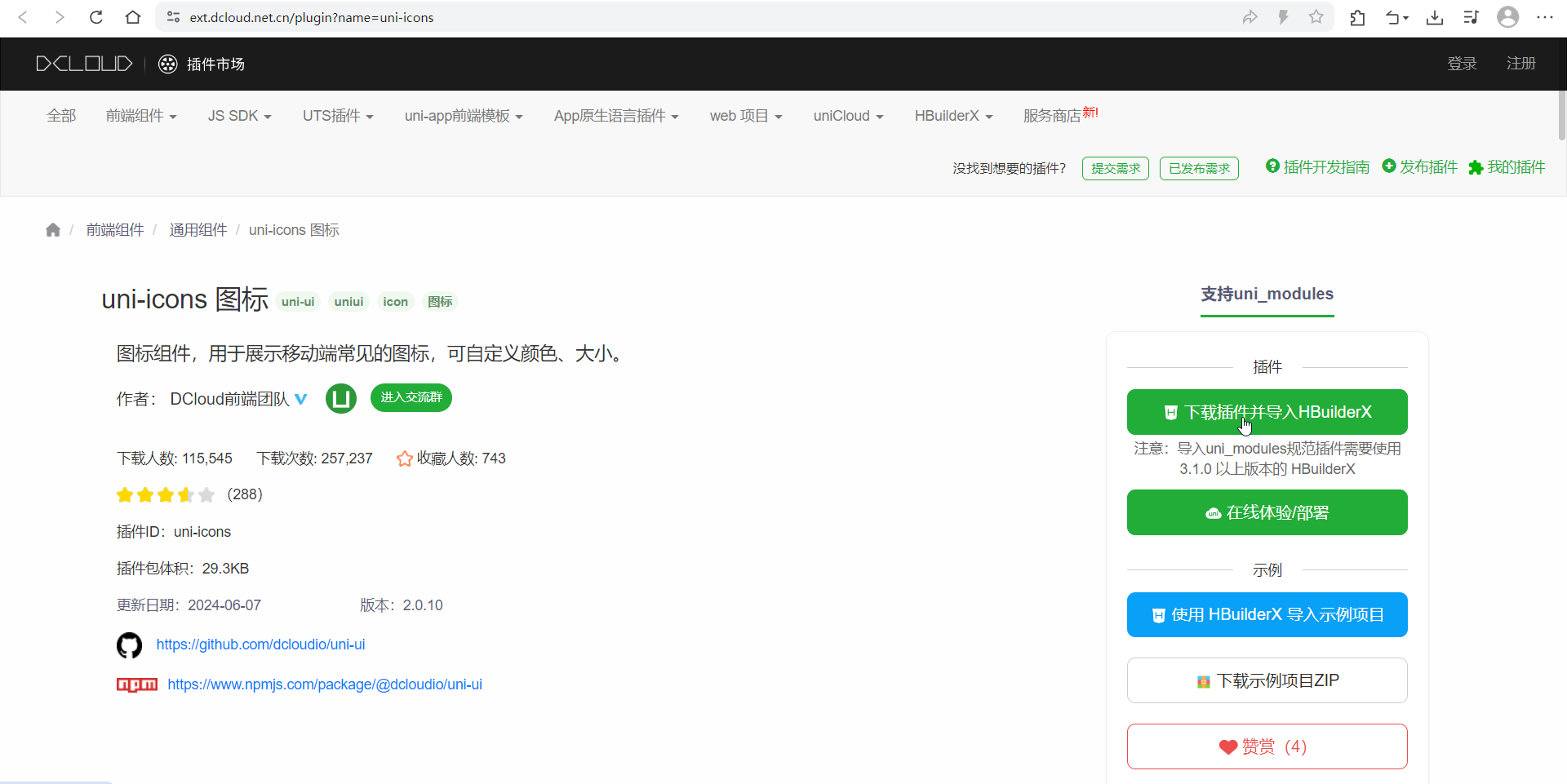This screenshot has height=784, width=1567.
Task: Expand the UTS插件 dropdown menu
Action: pyautogui.click(x=338, y=116)
